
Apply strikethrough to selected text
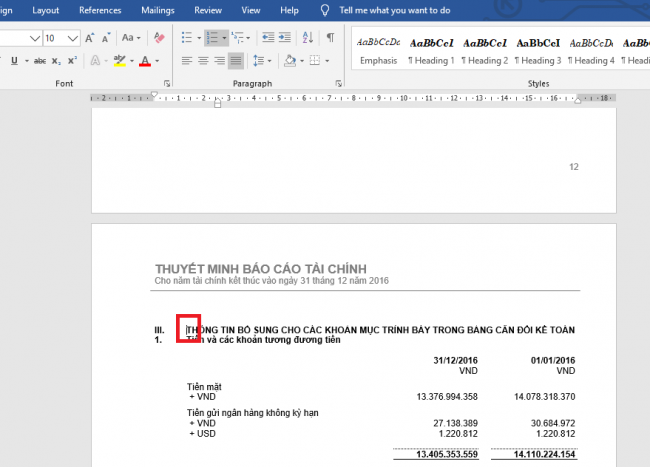(x=40, y=61)
